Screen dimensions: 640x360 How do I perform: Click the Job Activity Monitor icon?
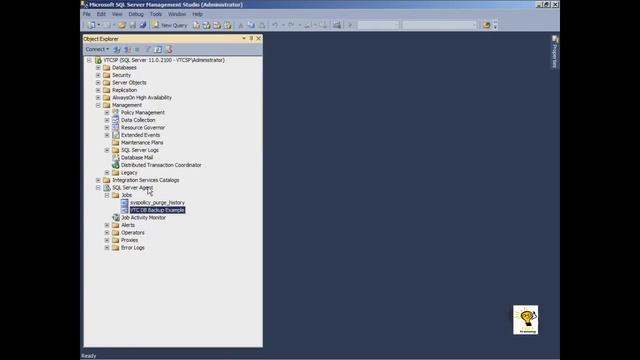(116, 218)
